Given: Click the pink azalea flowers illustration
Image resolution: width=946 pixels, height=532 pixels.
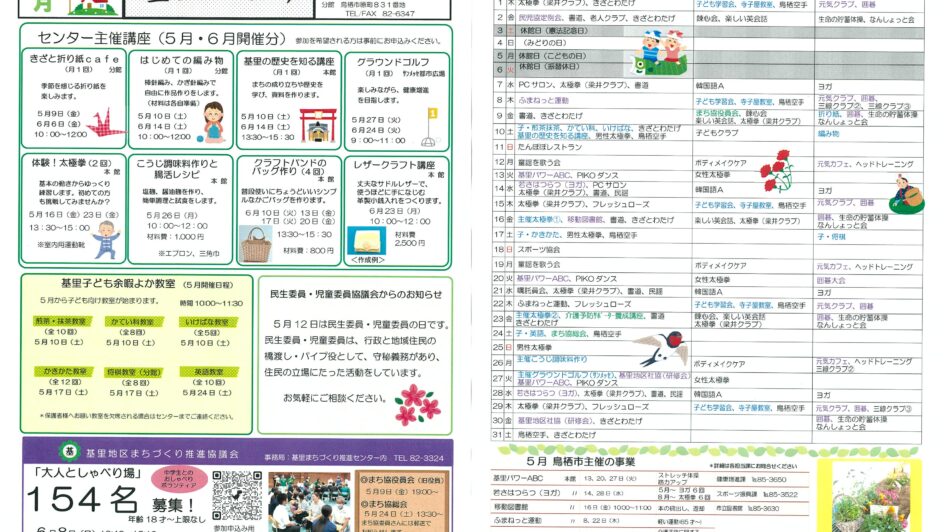Looking at the screenshot, I should (x=417, y=404).
